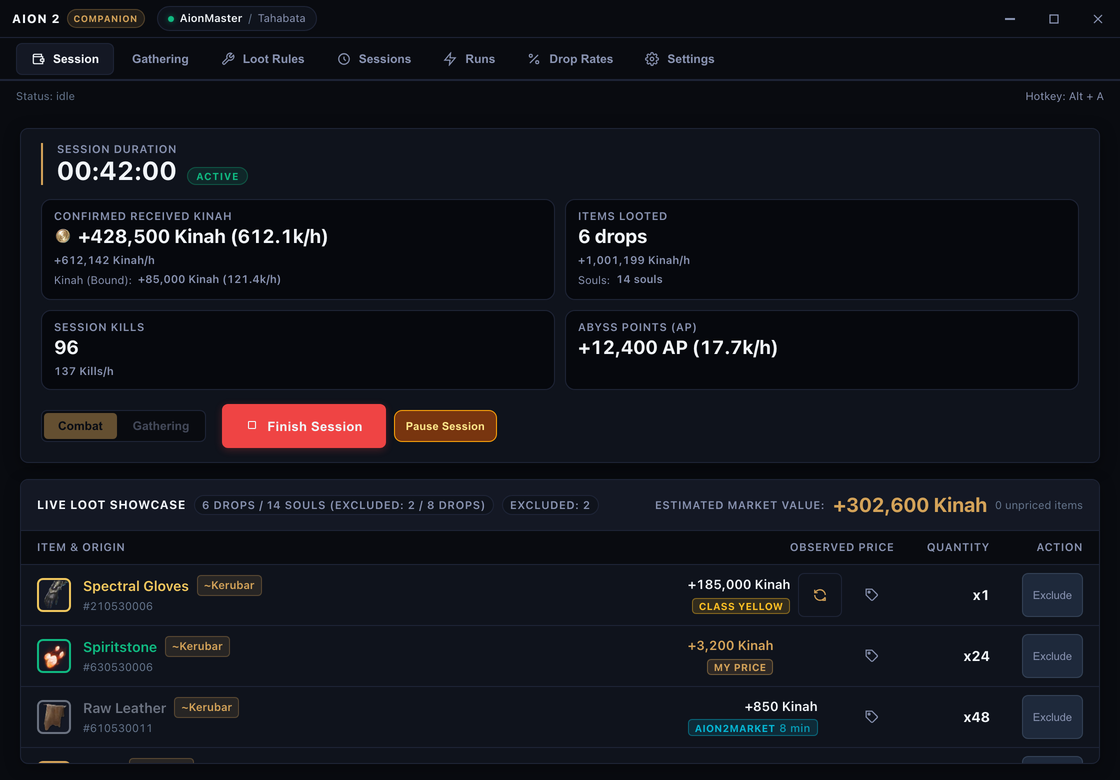Screen dimensions: 1120x780
Task: Click the gear icon for Settings
Action: 652,59
